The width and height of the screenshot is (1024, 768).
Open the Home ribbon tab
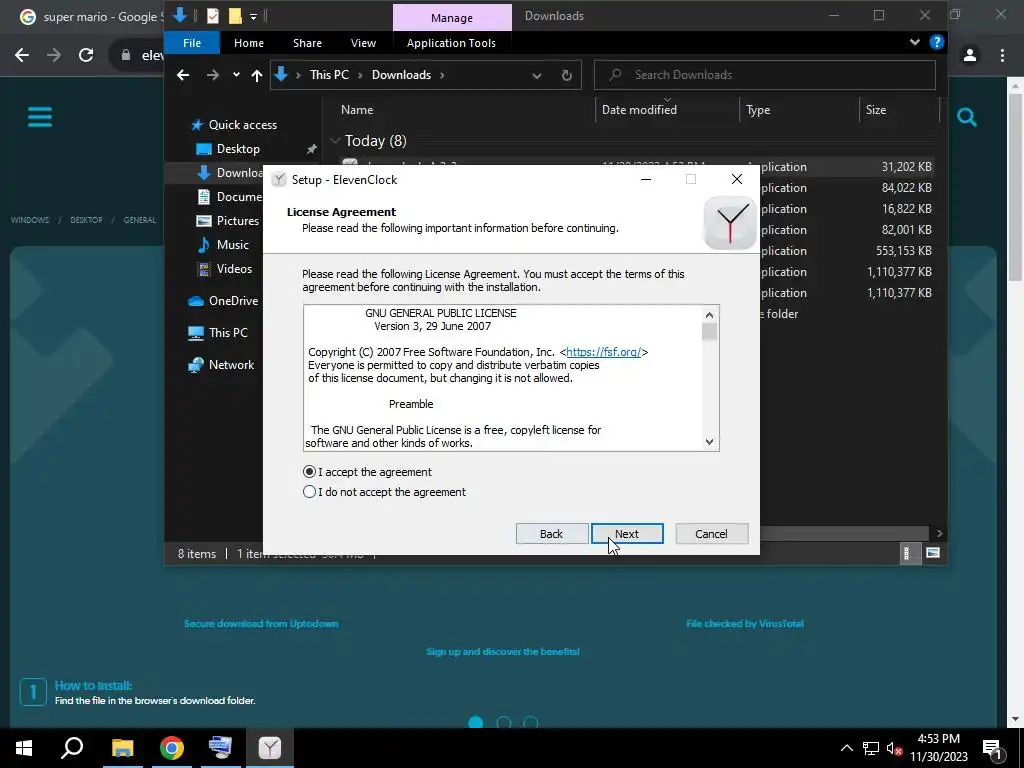coord(249,43)
